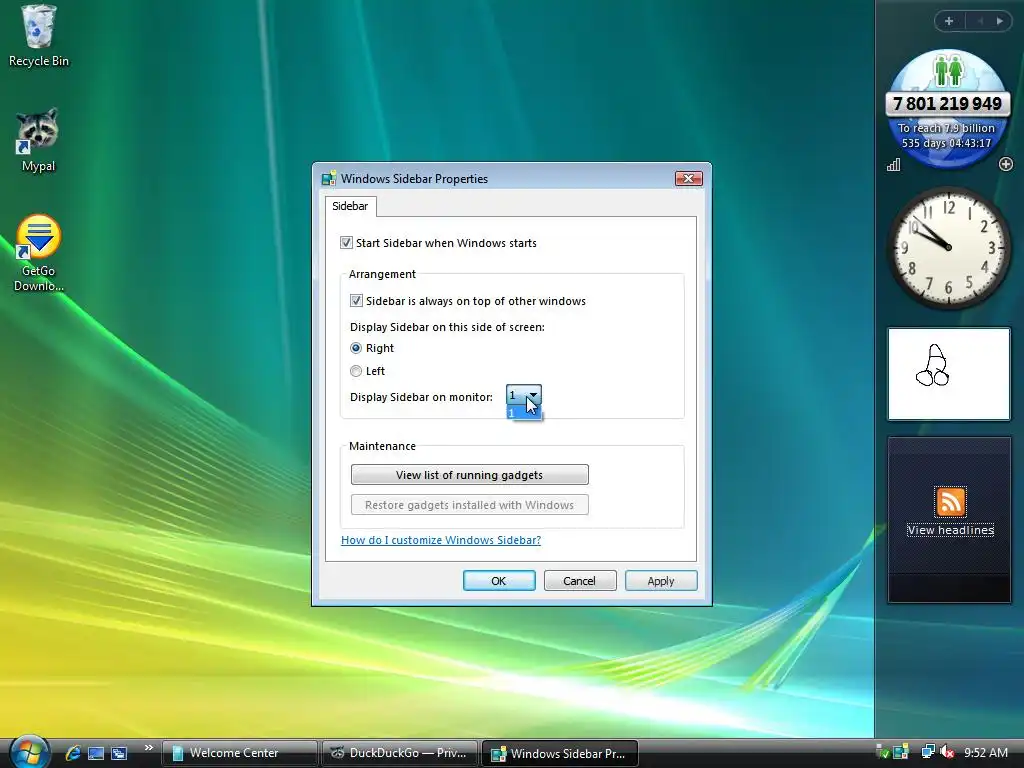Select the Mypal raccoon shortcut icon
The width and height of the screenshot is (1024, 768).
38,140
